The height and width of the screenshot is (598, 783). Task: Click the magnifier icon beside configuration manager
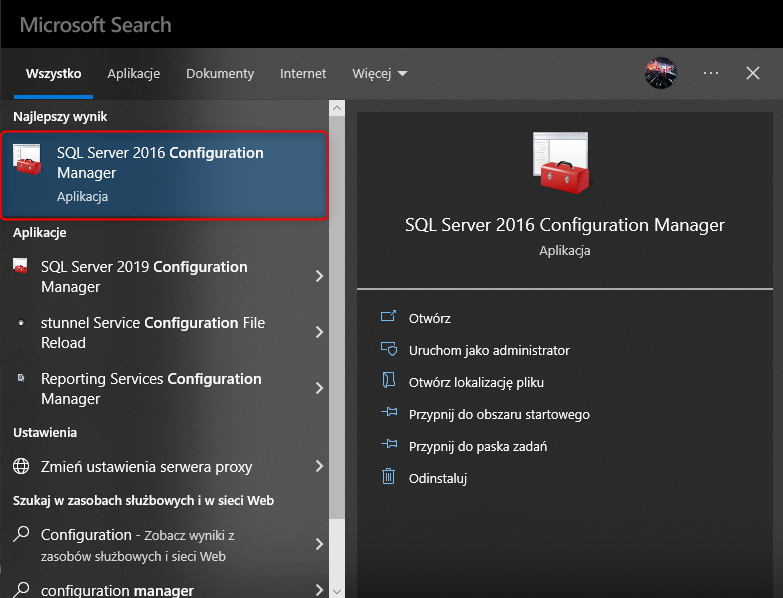pyautogui.click(x=21, y=590)
